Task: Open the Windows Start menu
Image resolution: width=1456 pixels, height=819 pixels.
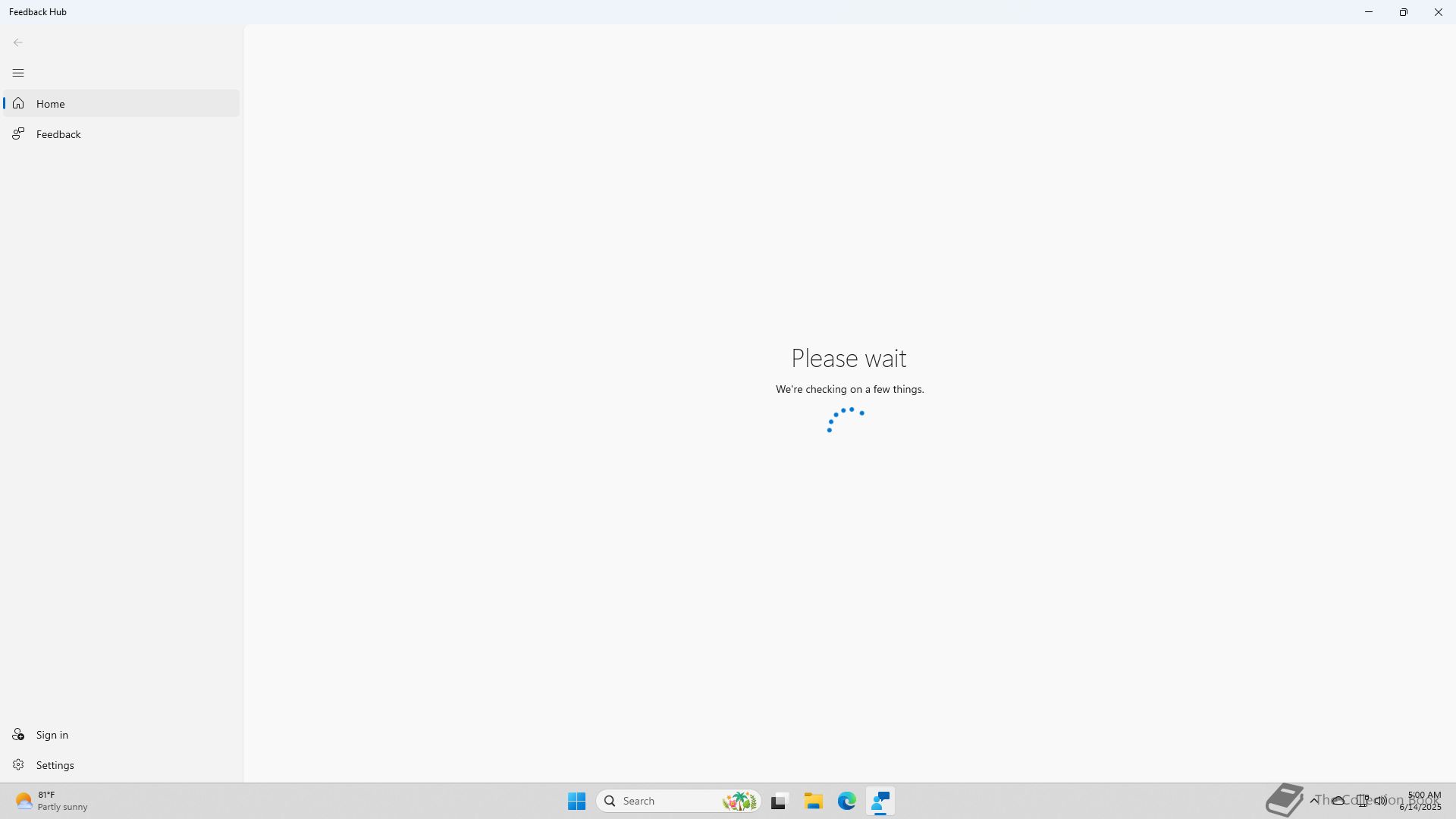Action: pyautogui.click(x=576, y=801)
